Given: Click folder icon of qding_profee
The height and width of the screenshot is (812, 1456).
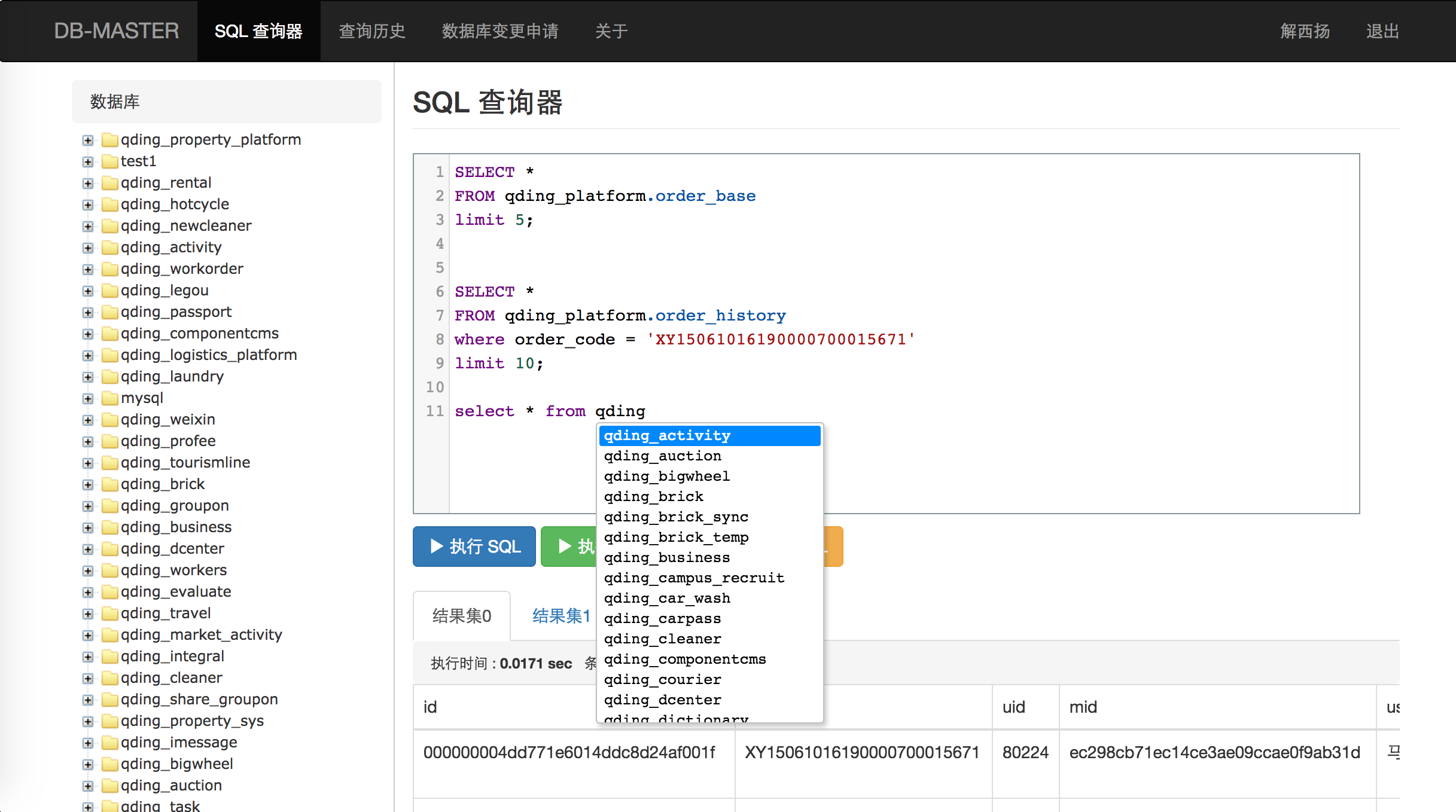Looking at the screenshot, I should coord(109,441).
